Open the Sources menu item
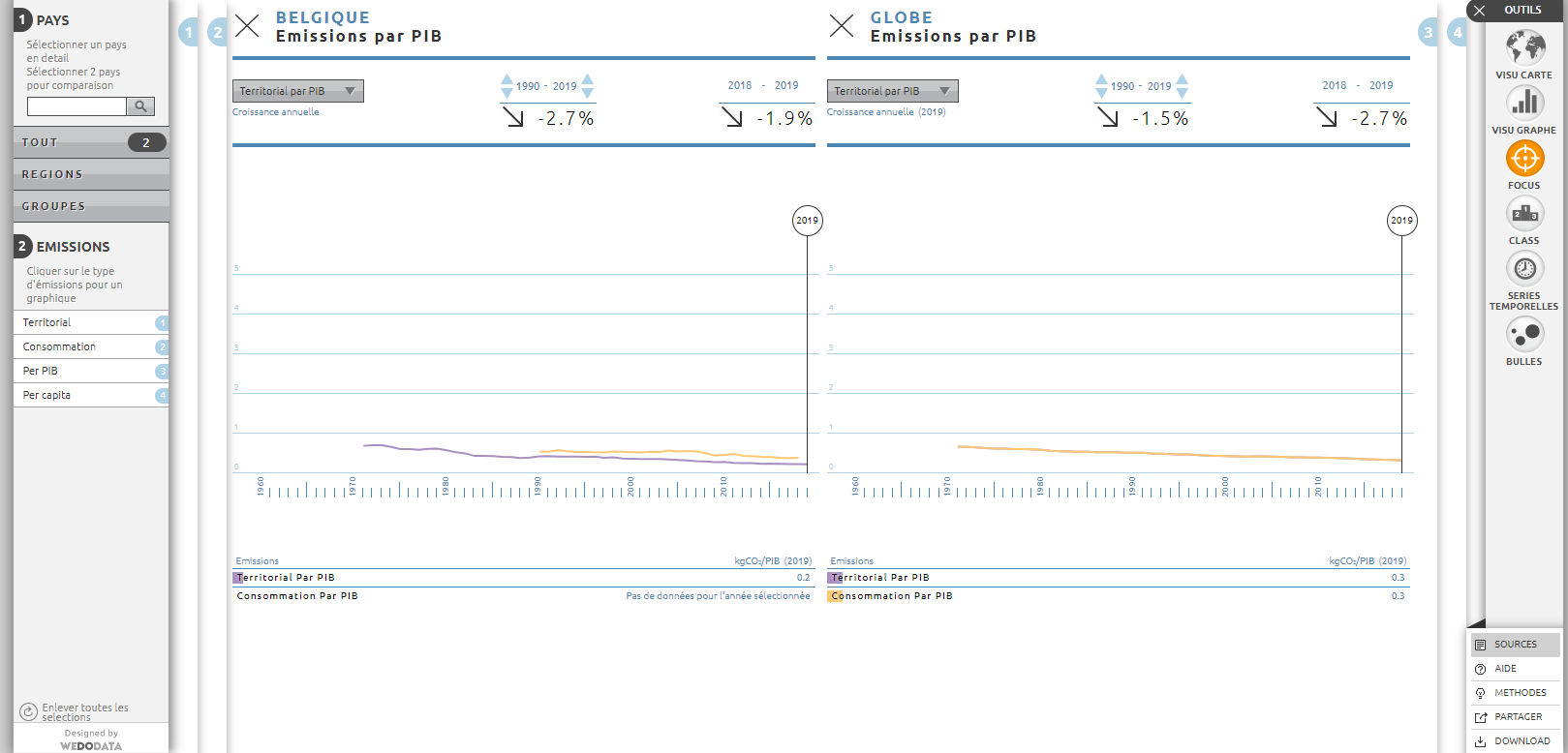The image size is (1568, 753). pos(1515,645)
